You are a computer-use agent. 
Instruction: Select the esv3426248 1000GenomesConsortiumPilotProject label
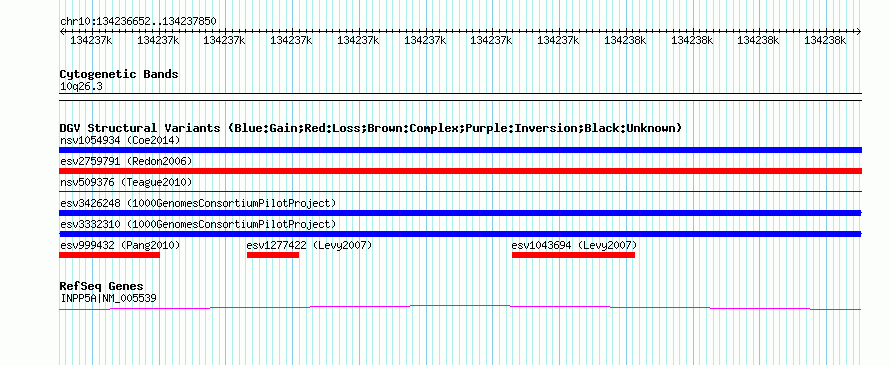click(198, 203)
